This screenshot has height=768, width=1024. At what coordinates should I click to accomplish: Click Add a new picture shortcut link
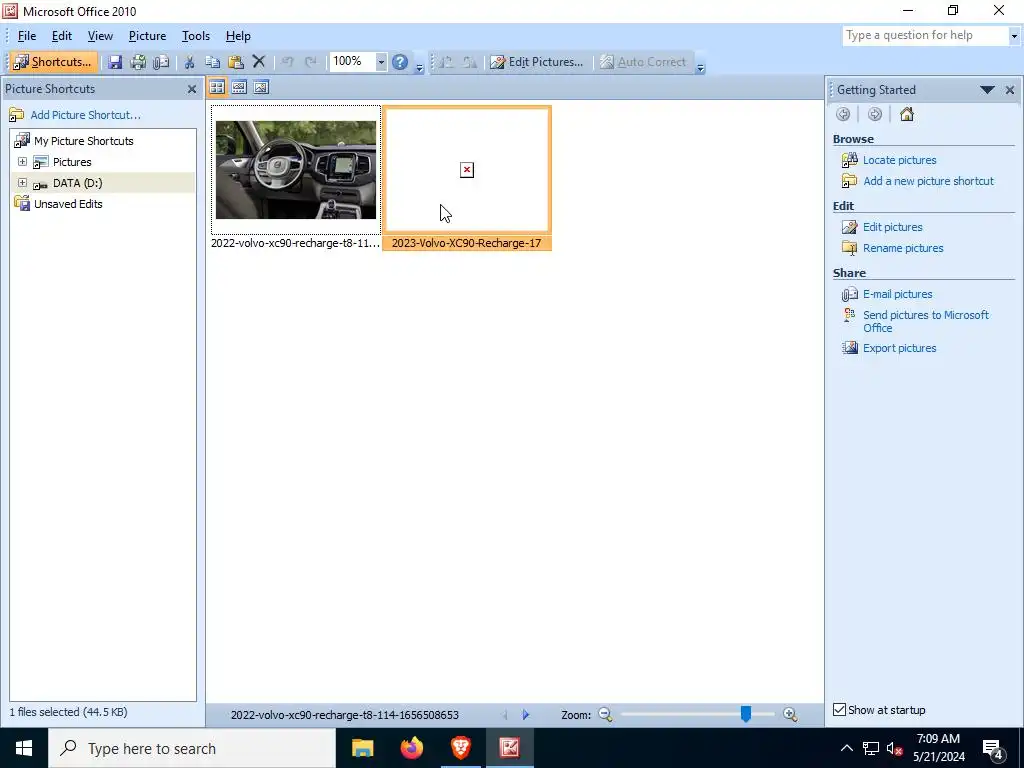[928, 181]
